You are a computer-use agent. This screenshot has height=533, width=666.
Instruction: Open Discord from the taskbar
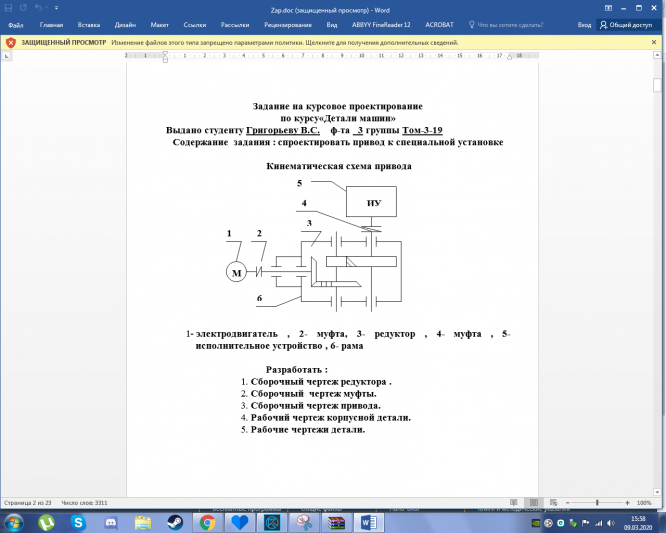(110, 523)
